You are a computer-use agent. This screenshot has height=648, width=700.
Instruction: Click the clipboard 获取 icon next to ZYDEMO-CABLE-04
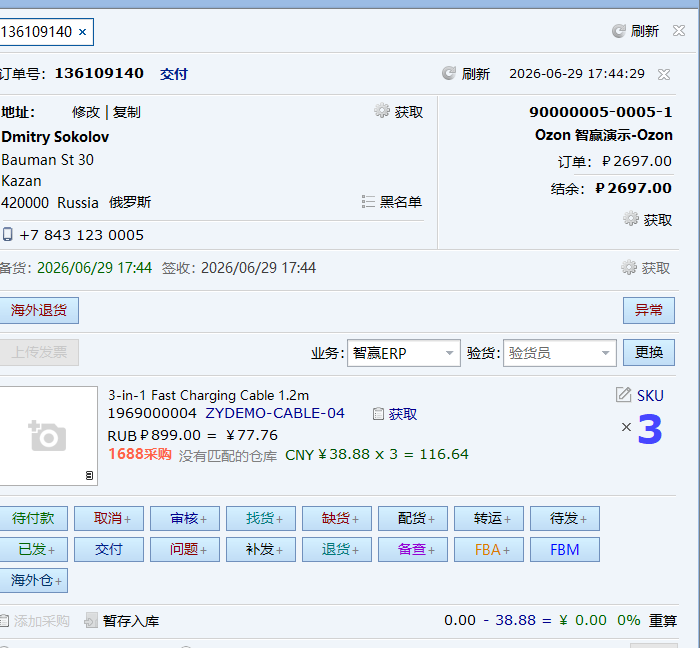(378, 414)
